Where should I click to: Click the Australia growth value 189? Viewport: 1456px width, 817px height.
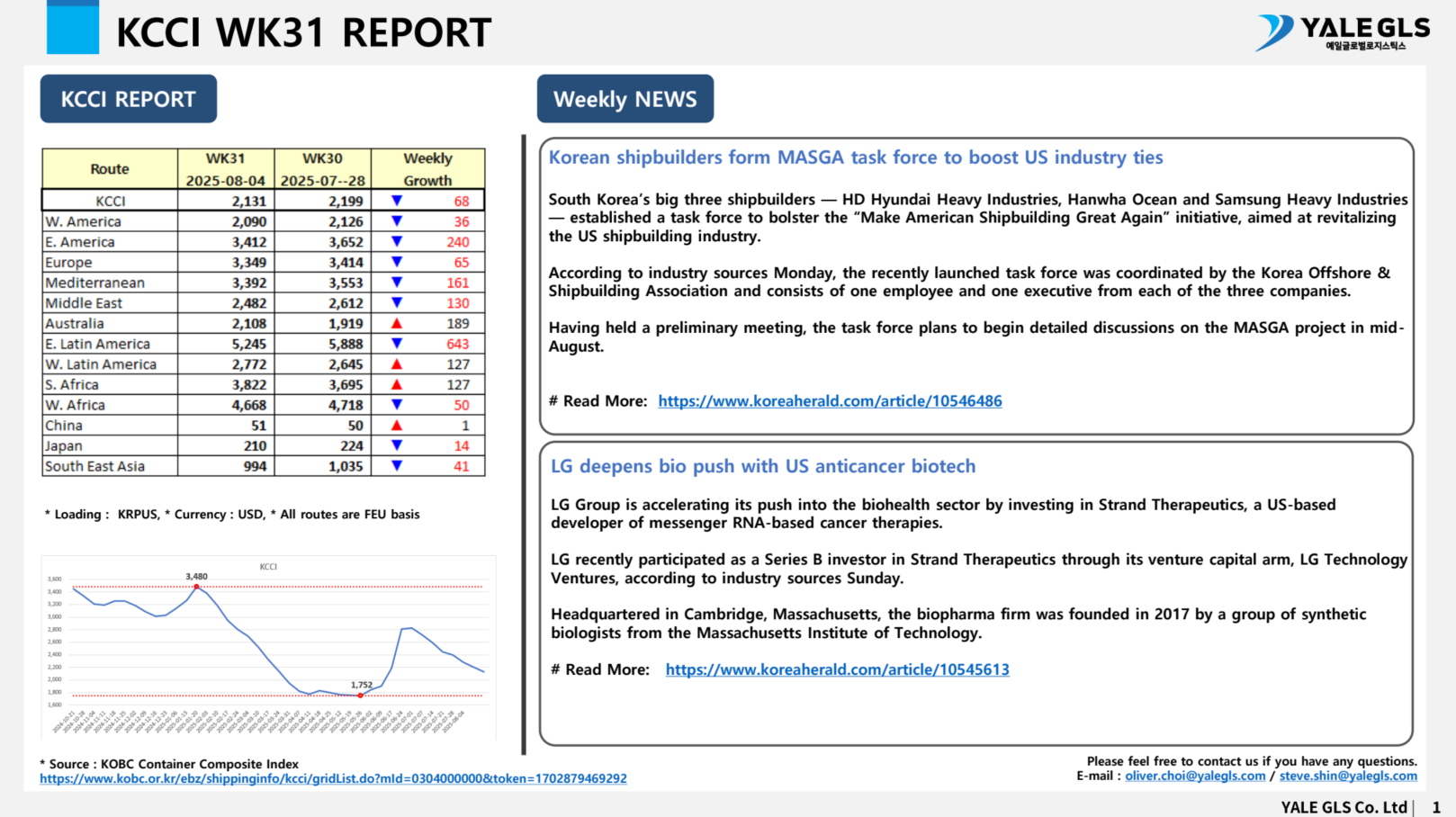pyautogui.click(x=458, y=323)
